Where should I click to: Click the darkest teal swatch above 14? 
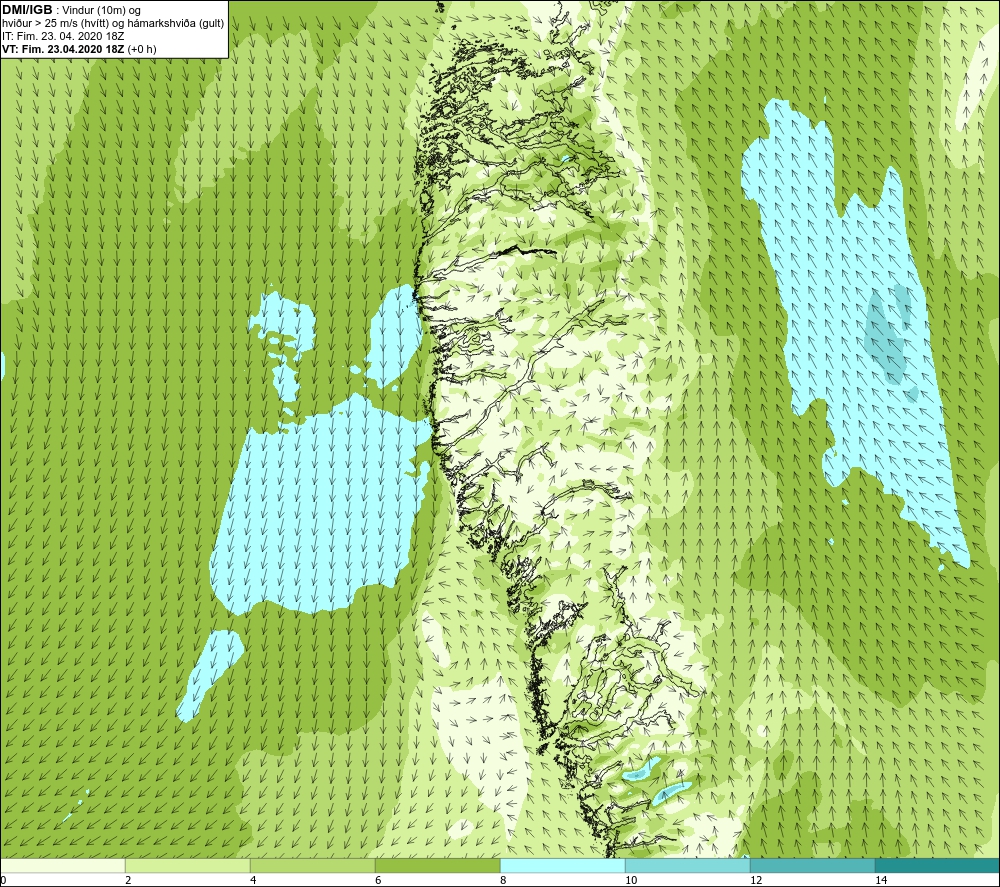(x=938, y=865)
